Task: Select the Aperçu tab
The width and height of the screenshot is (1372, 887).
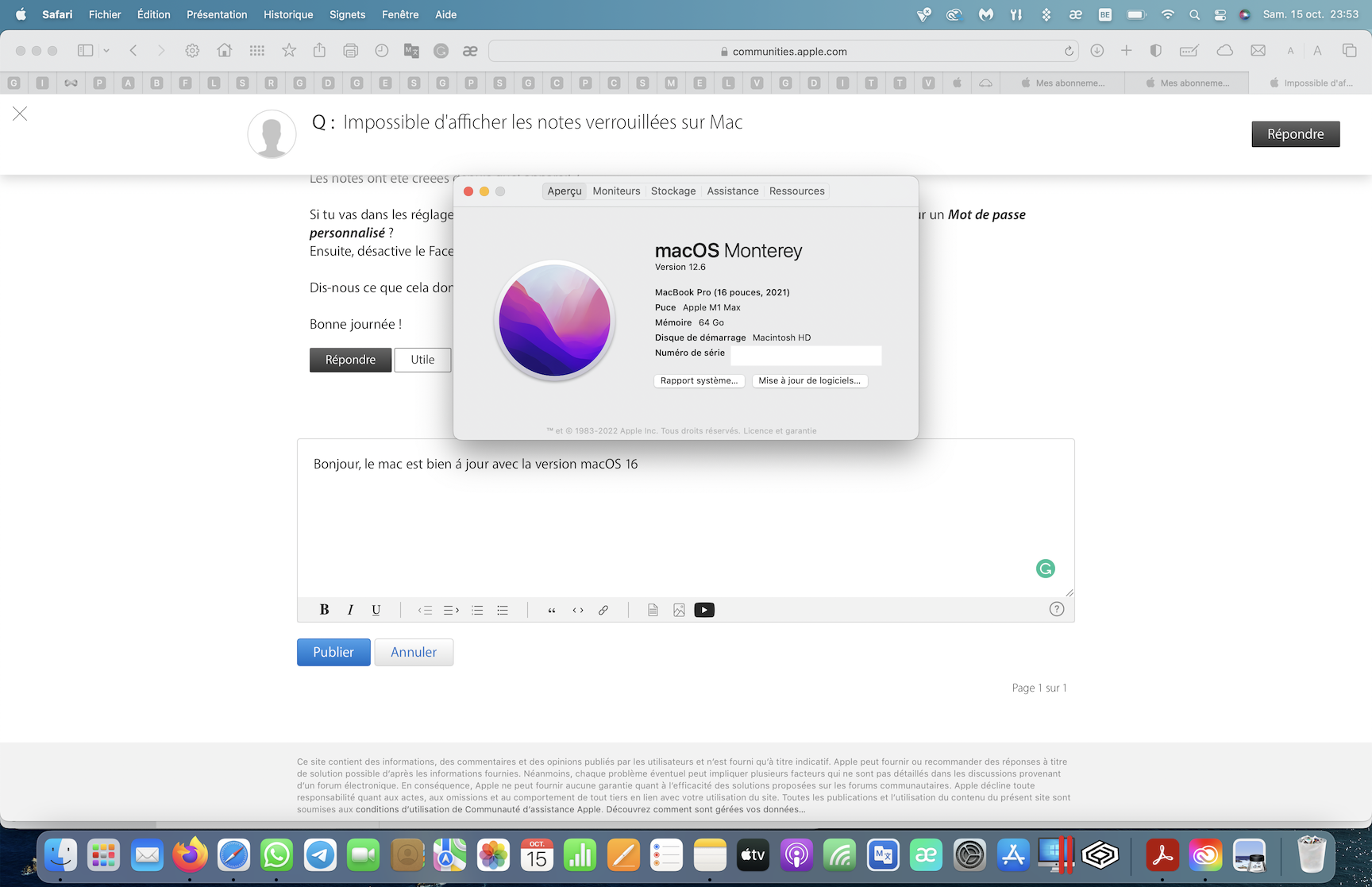Action: click(565, 191)
